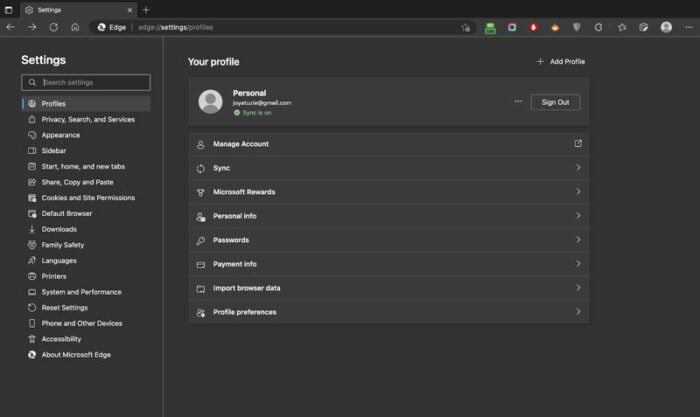Open Collections icon in toolbar
This screenshot has width=700, height=417.
point(643,27)
